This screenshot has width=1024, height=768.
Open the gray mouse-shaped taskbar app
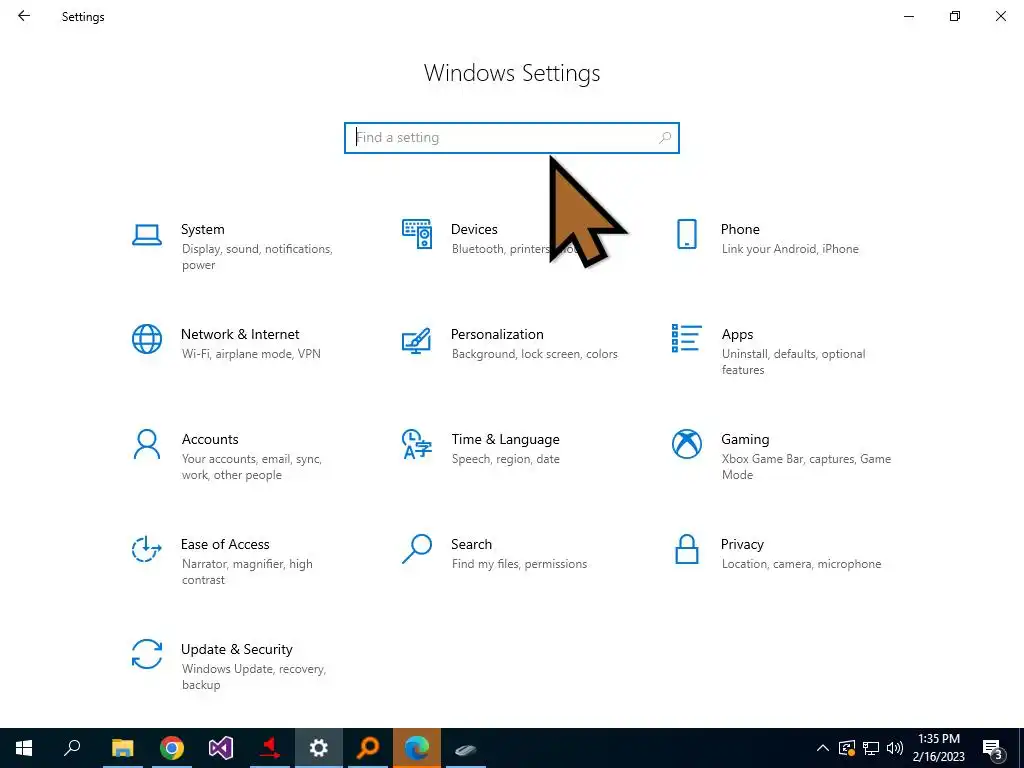coord(466,749)
